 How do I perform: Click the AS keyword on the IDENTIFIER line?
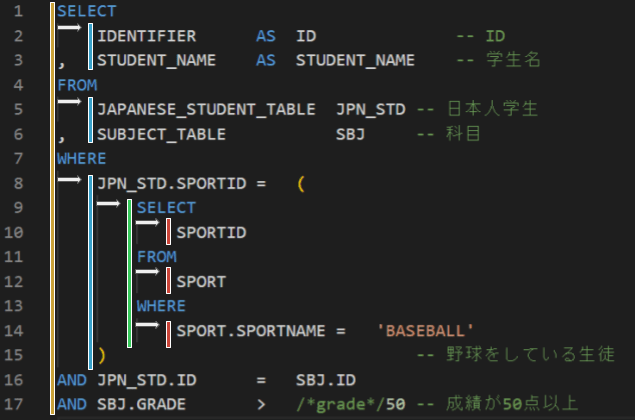[x=266, y=36]
